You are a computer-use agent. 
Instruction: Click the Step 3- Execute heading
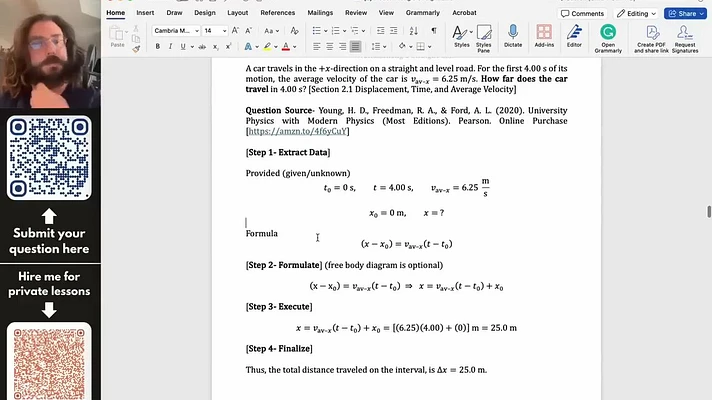[279, 307]
